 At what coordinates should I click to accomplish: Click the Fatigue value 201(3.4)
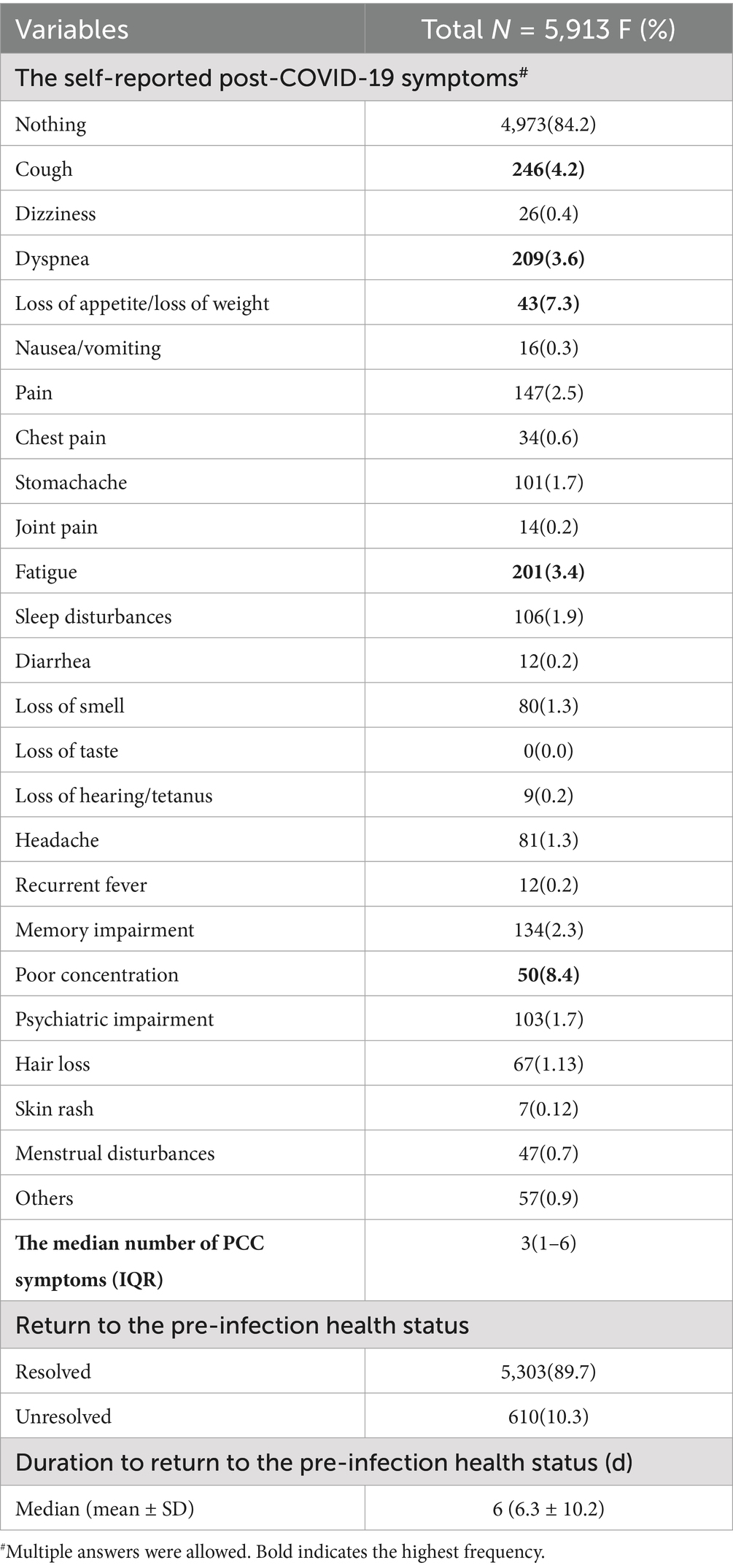pos(548,572)
